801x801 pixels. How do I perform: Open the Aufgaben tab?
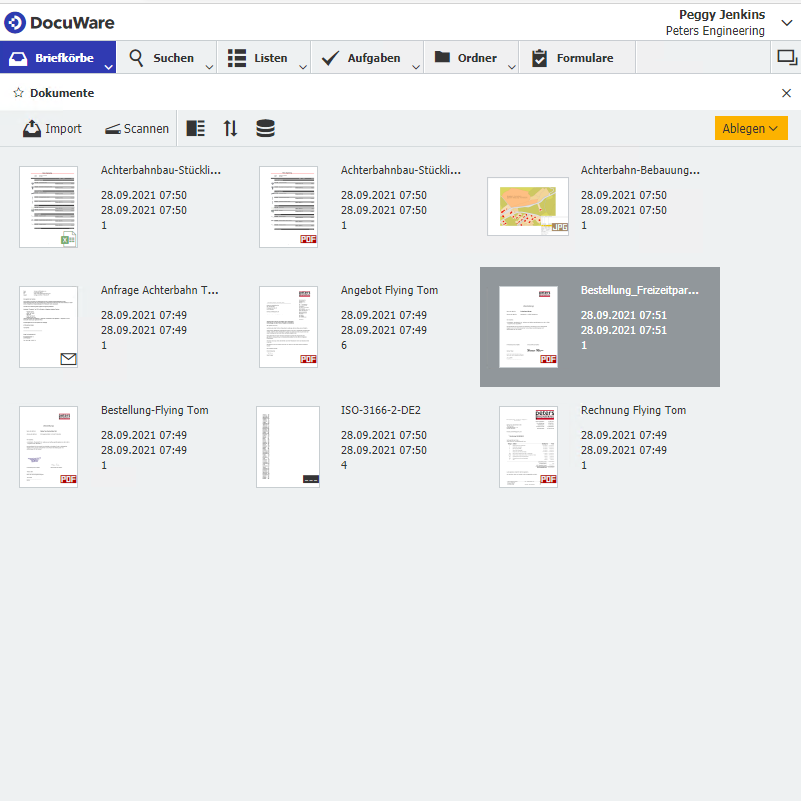(x=365, y=58)
